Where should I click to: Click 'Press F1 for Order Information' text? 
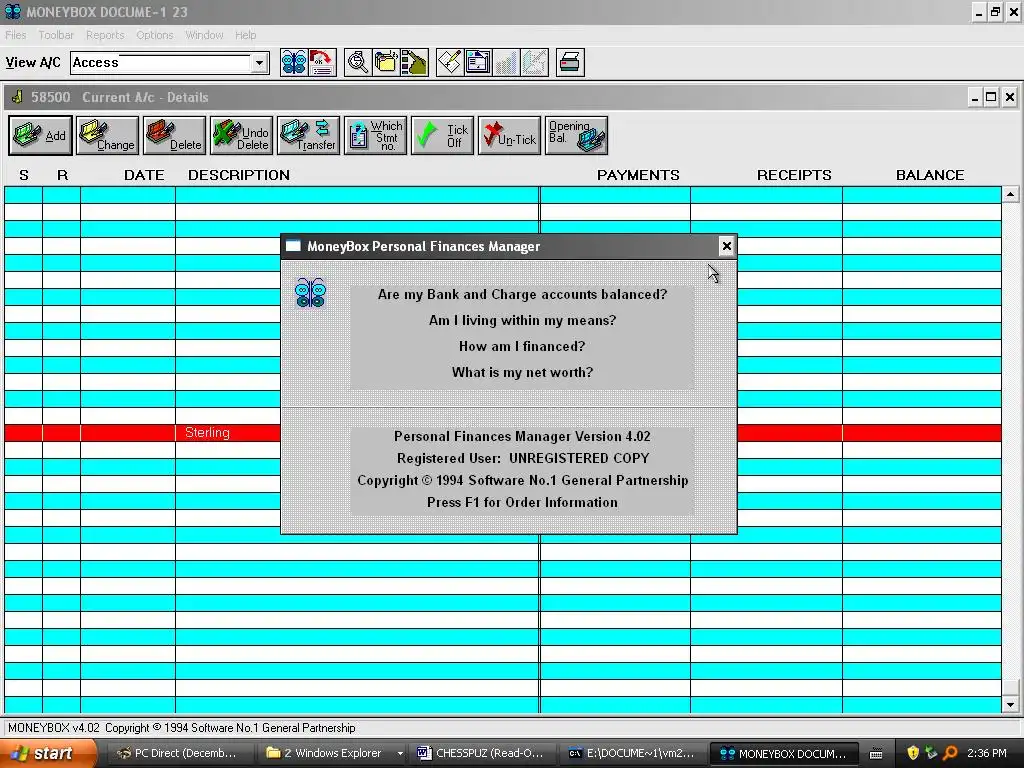click(522, 502)
